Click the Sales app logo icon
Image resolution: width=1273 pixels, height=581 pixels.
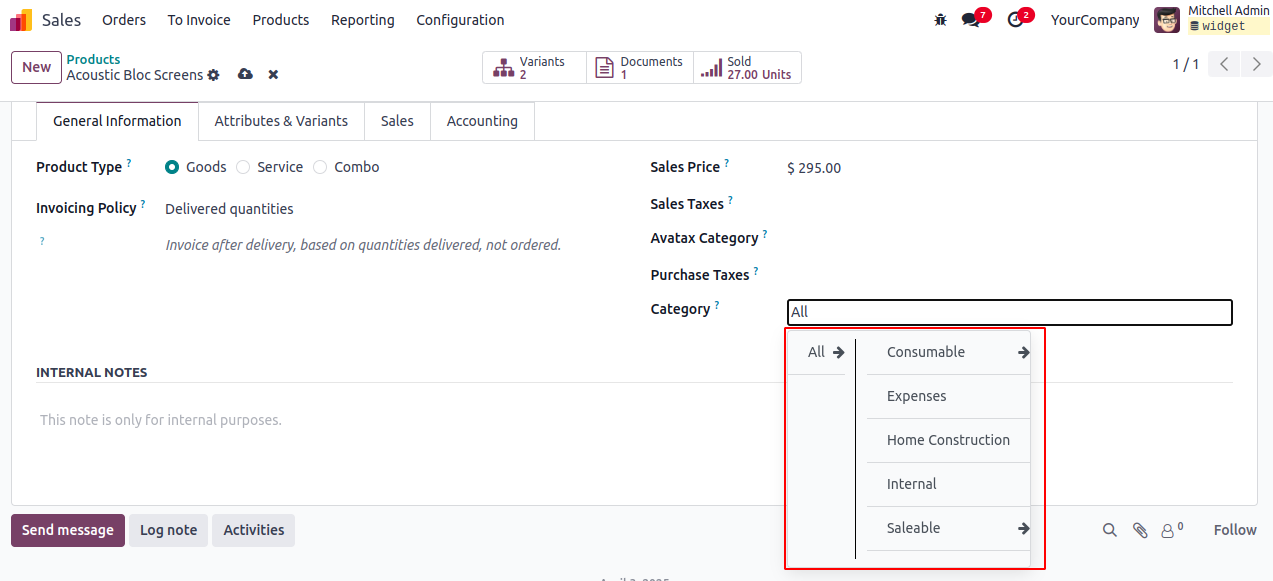tap(21, 20)
